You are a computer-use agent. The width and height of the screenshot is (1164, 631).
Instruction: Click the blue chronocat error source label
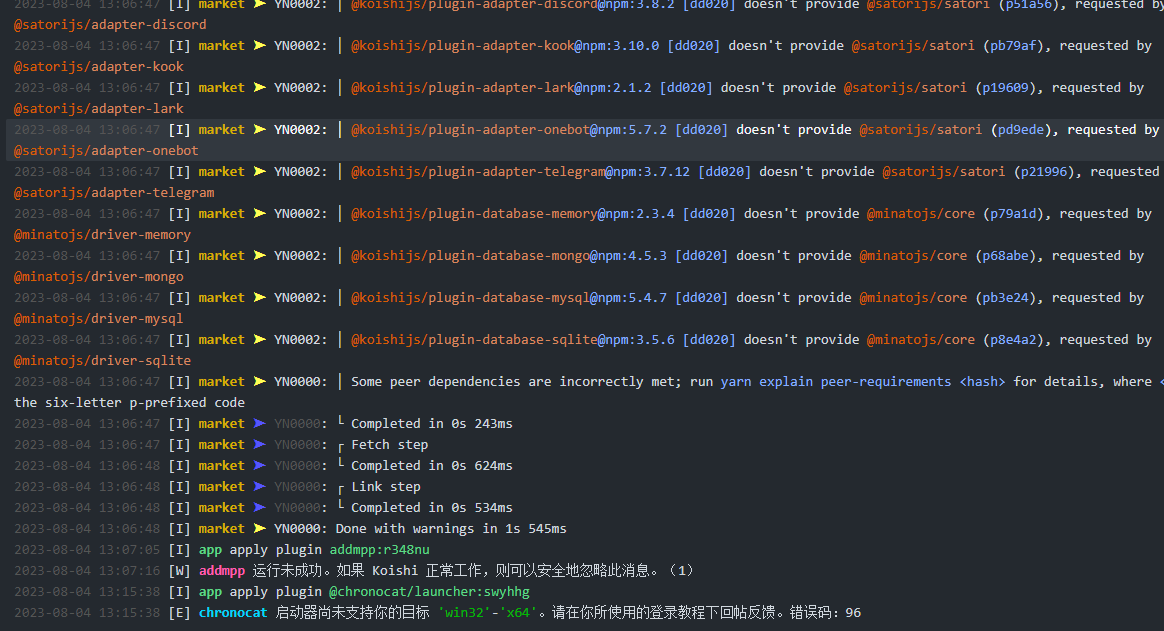click(233, 612)
